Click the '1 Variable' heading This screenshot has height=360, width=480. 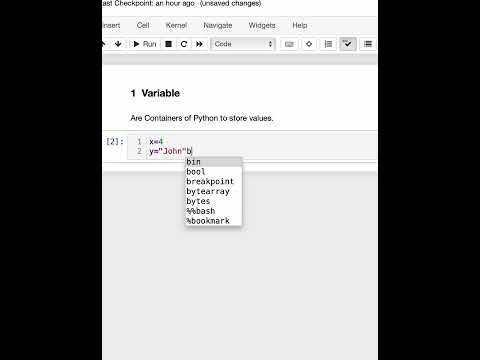(155, 93)
